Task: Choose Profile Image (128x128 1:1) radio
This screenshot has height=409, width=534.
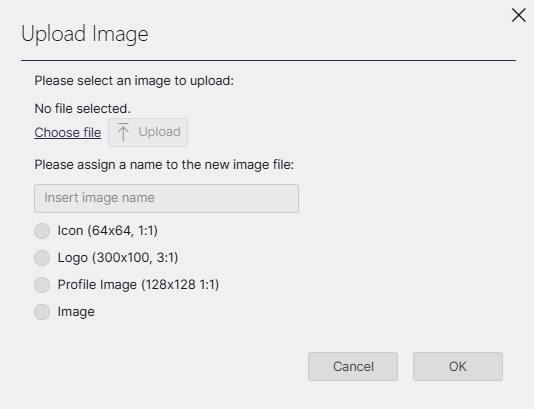Action: pyautogui.click(x=42, y=285)
